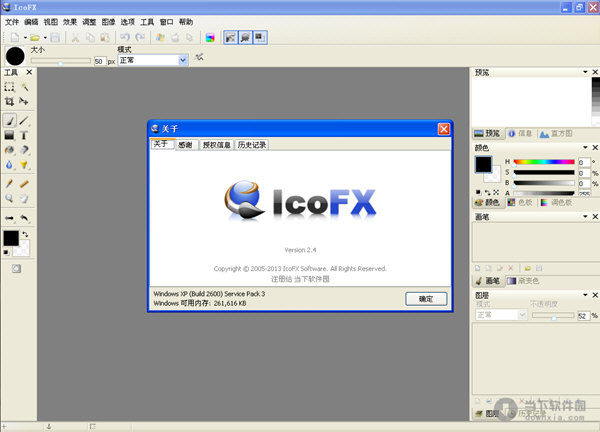Screen dimensions: 600x432
Task: Click the rainbow color square toolbar icon
Action: click(x=210, y=37)
